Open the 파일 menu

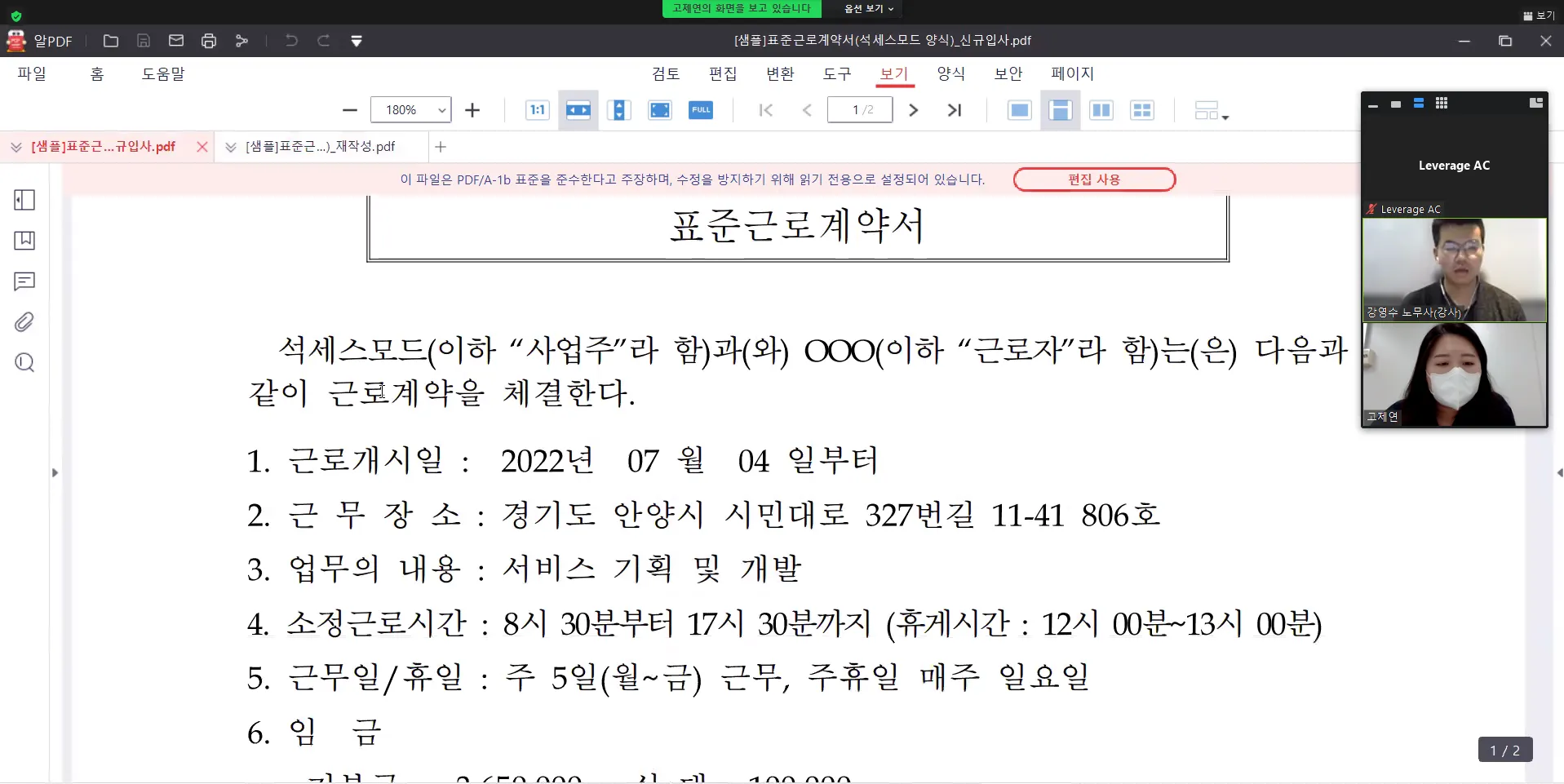point(32,73)
